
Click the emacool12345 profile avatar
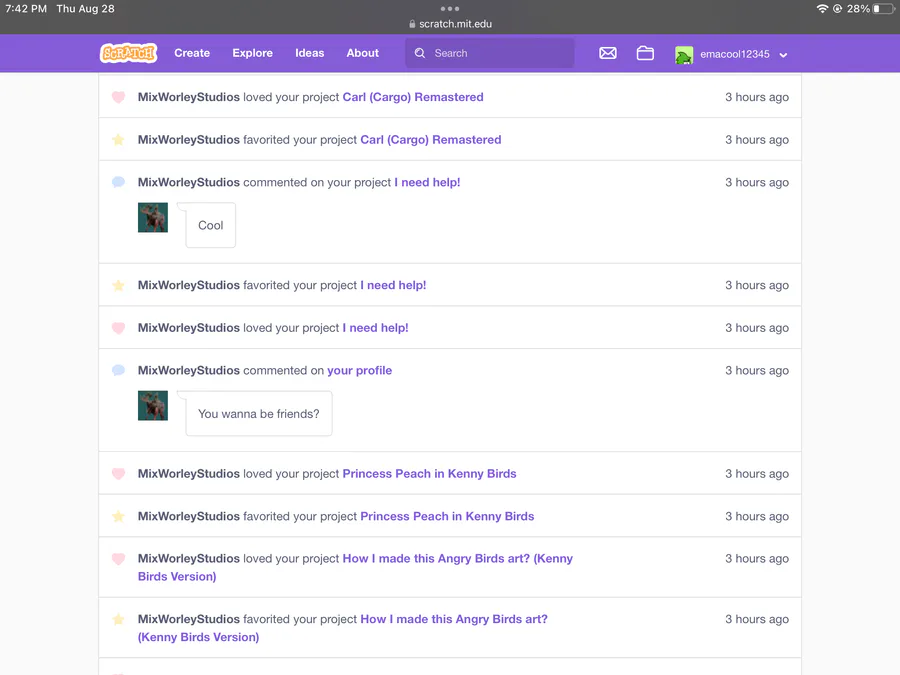pos(684,55)
